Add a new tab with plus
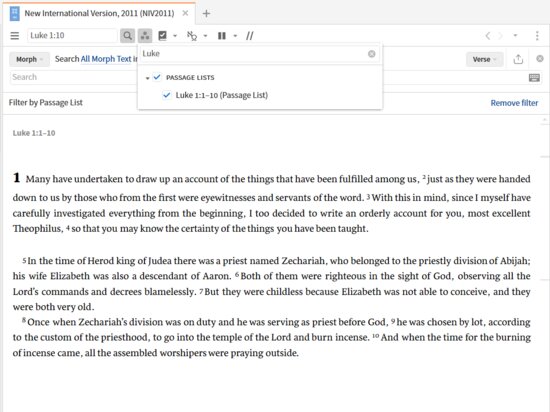The width and height of the screenshot is (550, 412). point(206,13)
